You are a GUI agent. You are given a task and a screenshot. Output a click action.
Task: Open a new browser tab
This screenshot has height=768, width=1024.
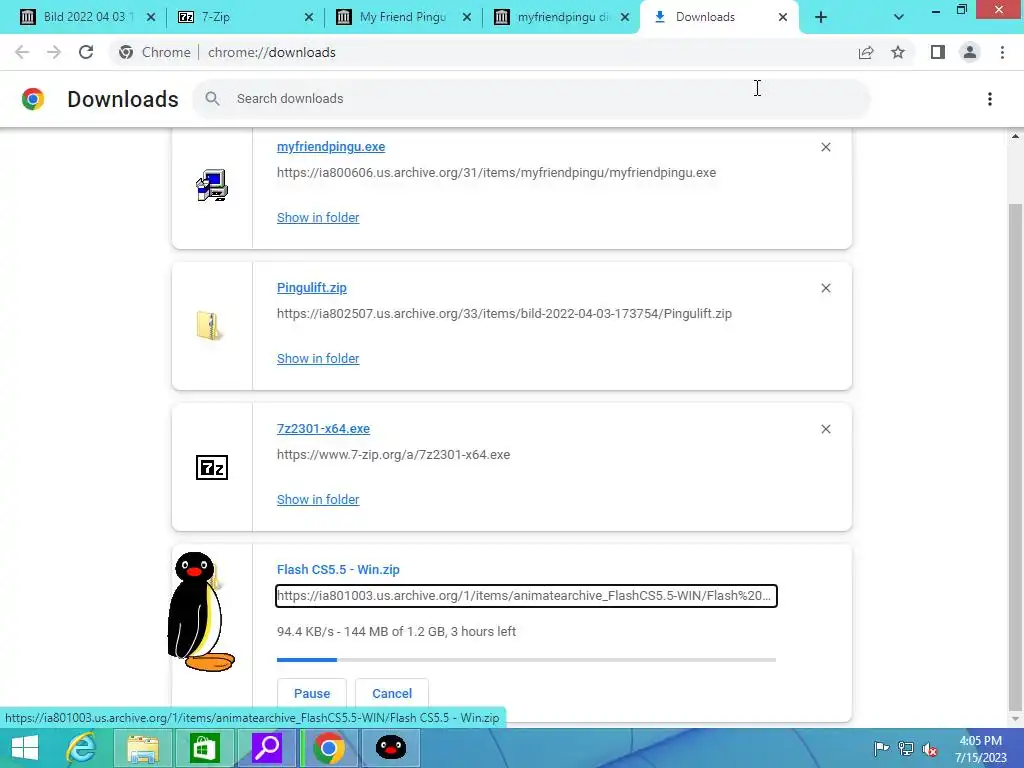pyautogui.click(x=821, y=17)
